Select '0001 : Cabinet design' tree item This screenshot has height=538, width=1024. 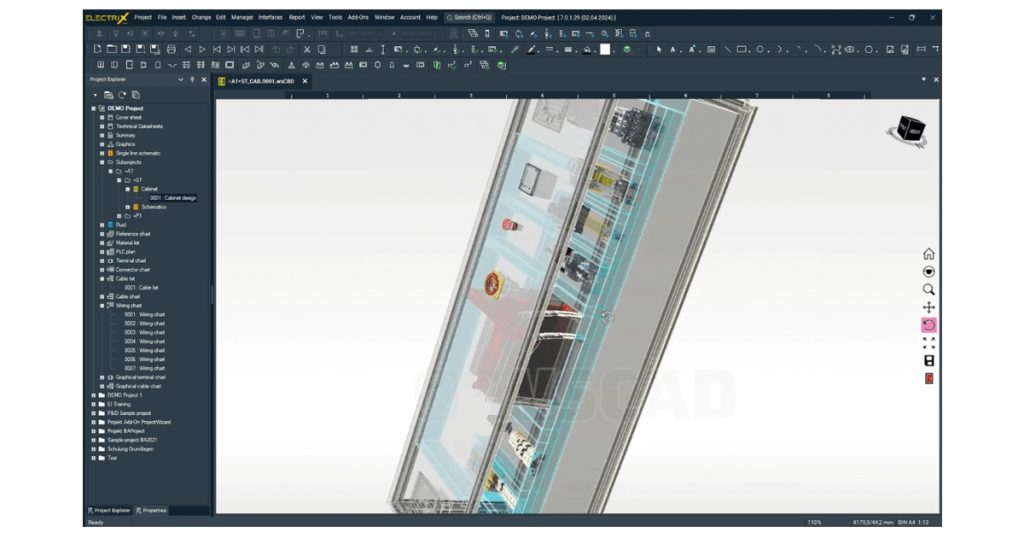coord(172,198)
